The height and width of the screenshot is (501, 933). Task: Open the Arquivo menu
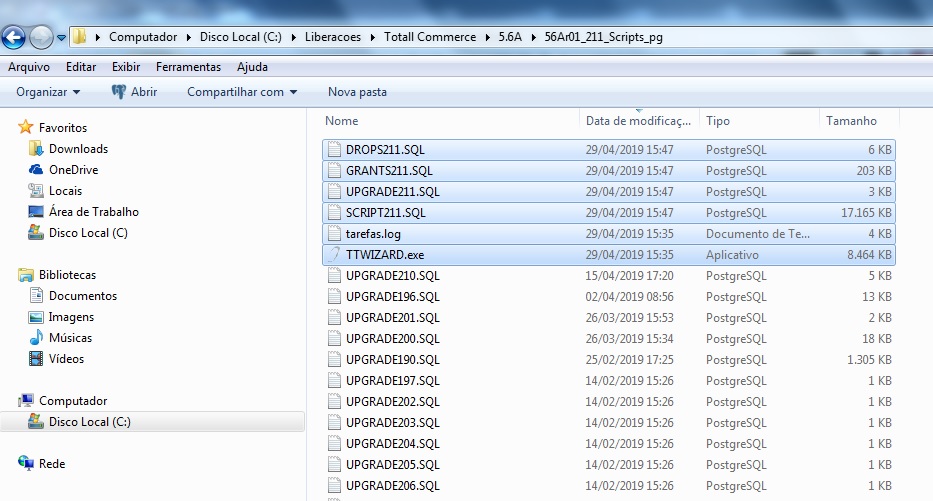pyautogui.click(x=29, y=67)
